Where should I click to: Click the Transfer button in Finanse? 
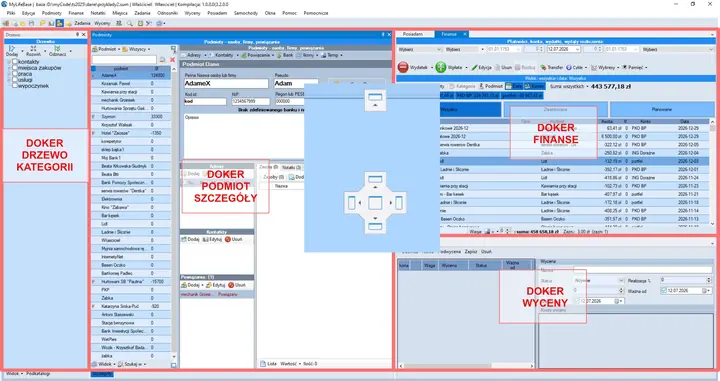click(x=551, y=67)
